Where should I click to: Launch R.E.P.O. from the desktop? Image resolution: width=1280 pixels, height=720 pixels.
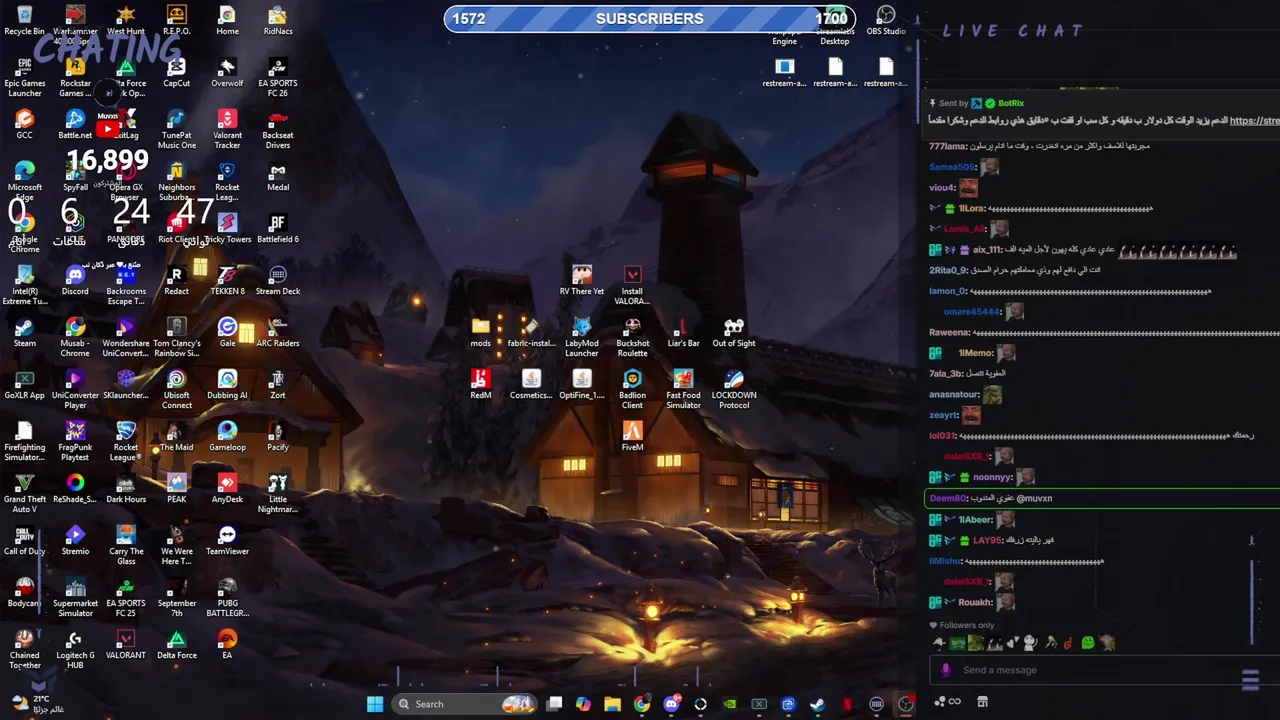(176, 20)
